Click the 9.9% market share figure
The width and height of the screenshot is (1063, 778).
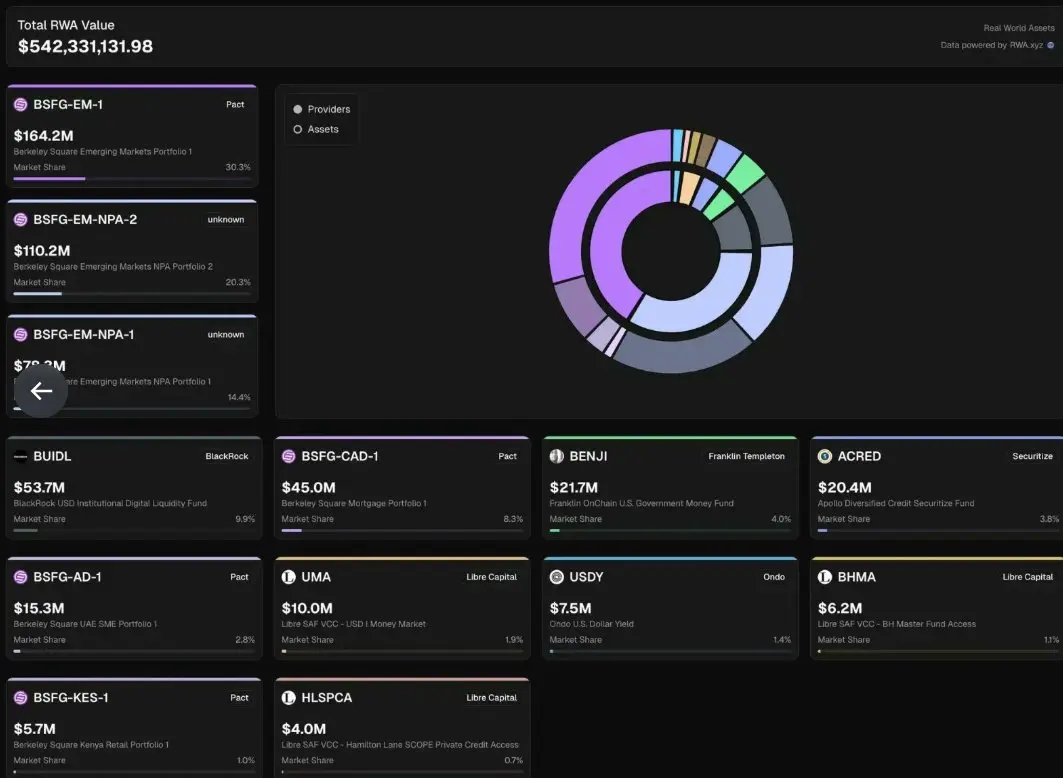tap(245, 519)
